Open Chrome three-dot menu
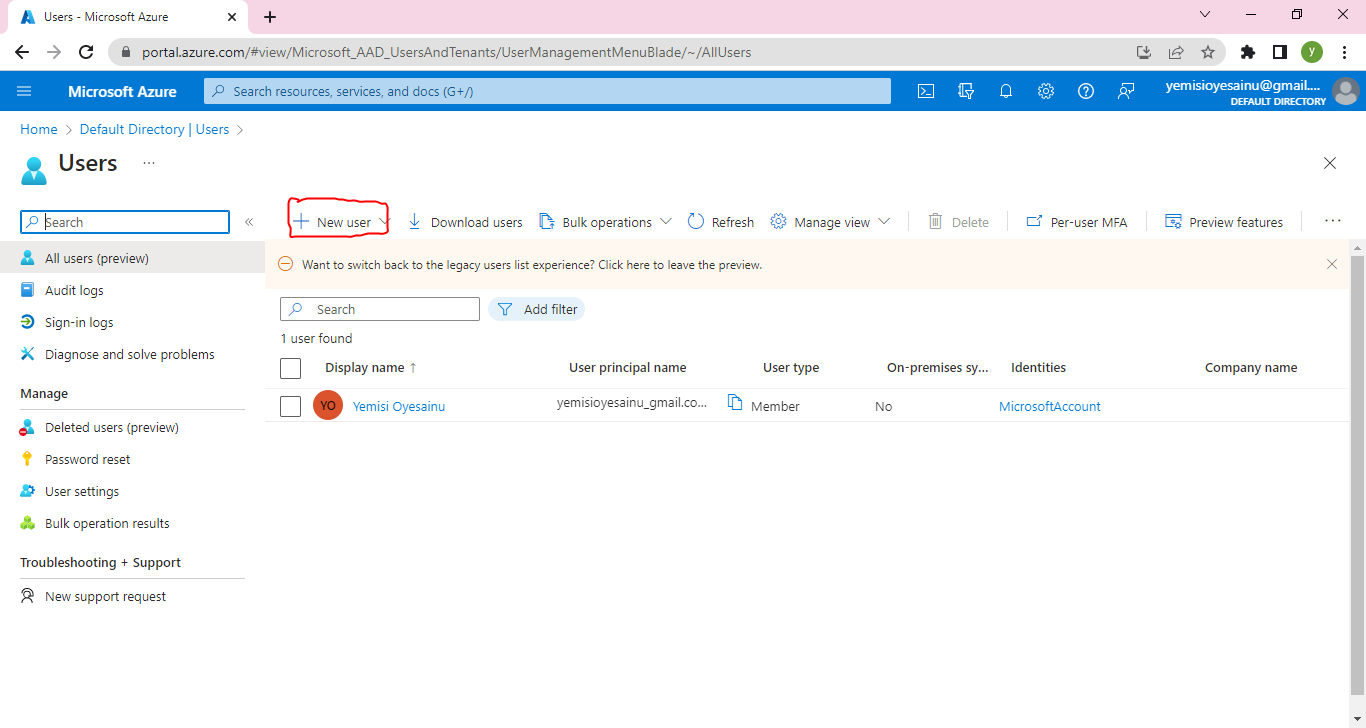 coord(1343,52)
